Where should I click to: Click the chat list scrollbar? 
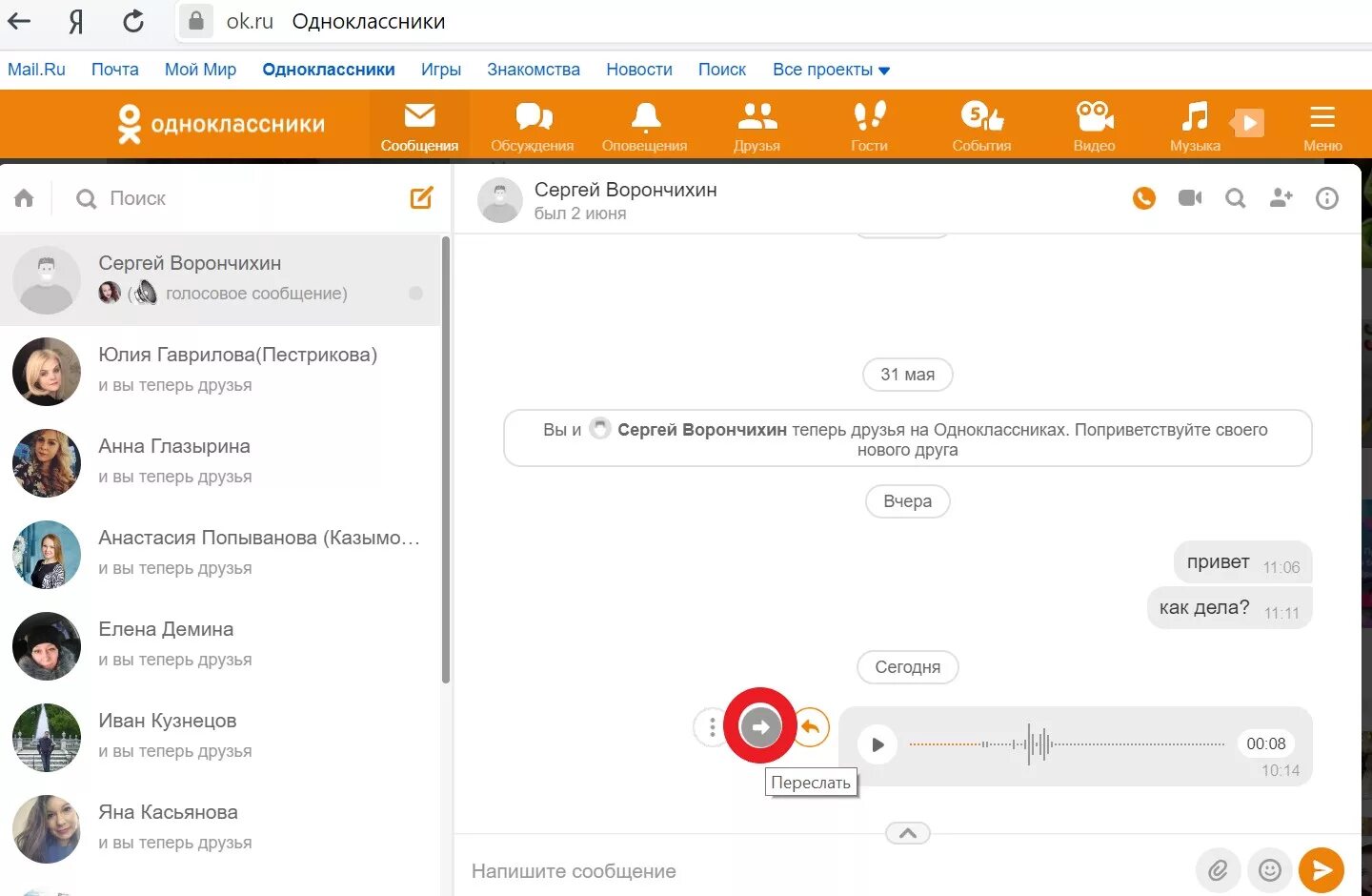[446, 459]
